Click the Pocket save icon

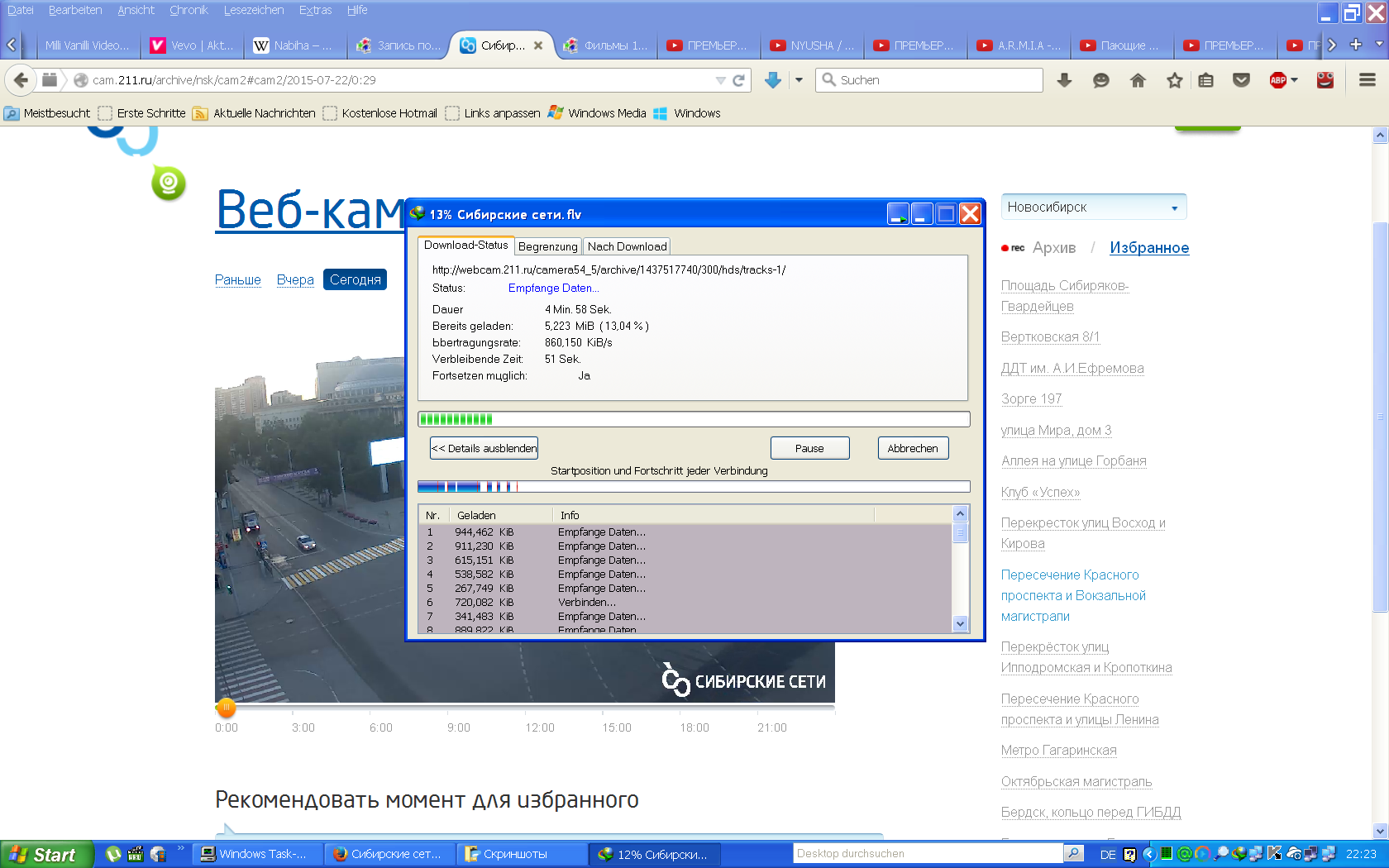[1241, 80]
